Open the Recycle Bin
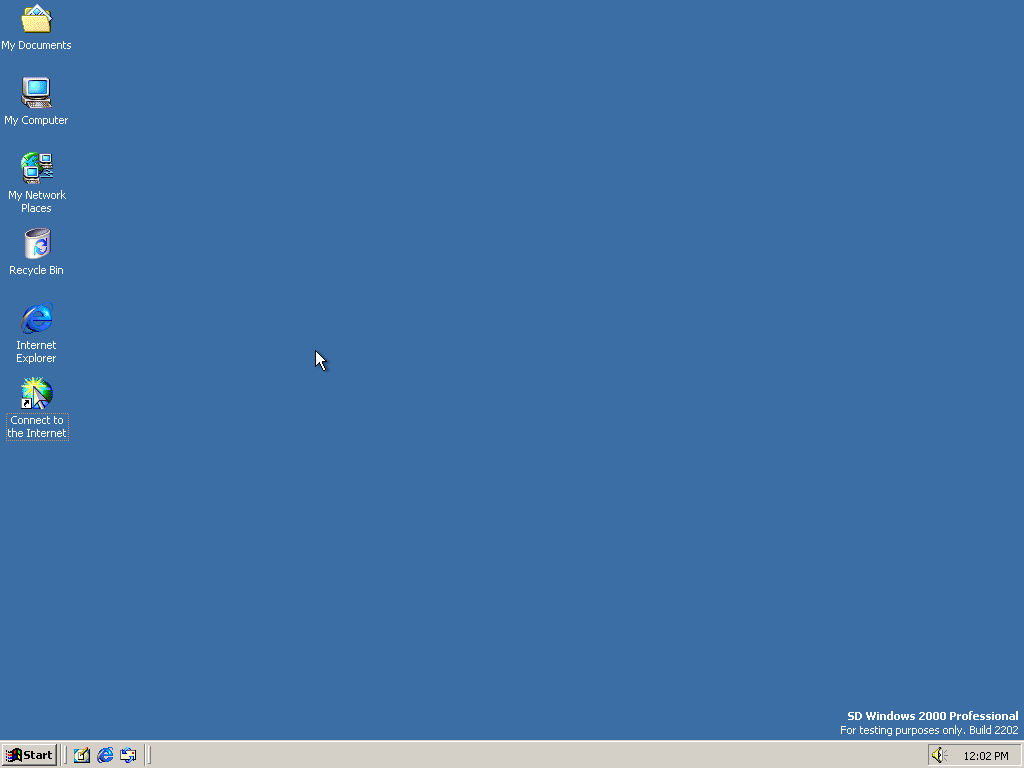The width and height of the screenshot is (1024, 768). [36, 243]
